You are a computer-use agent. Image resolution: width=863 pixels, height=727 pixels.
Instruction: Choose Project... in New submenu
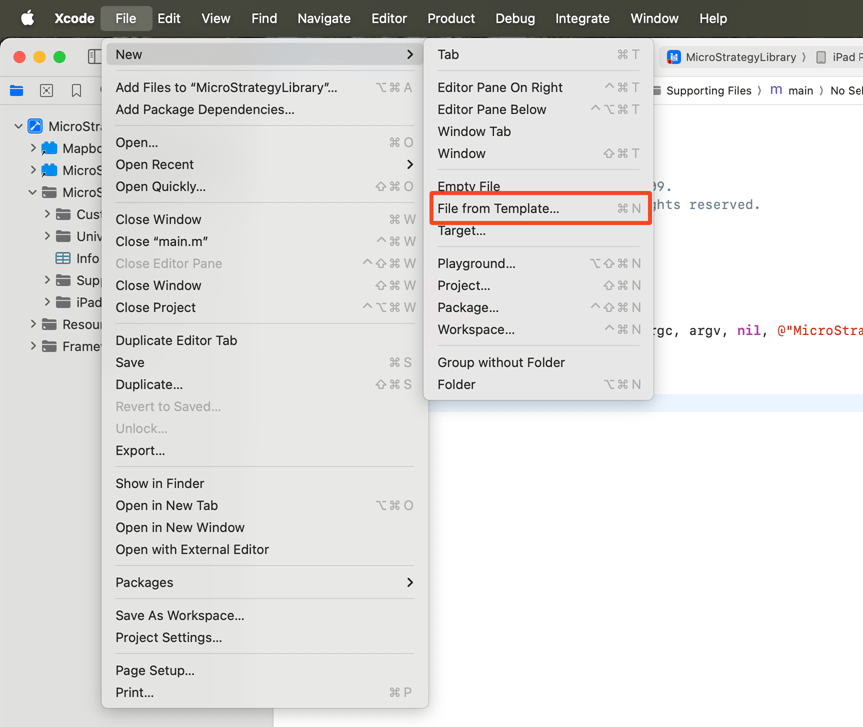pos(539,286)
